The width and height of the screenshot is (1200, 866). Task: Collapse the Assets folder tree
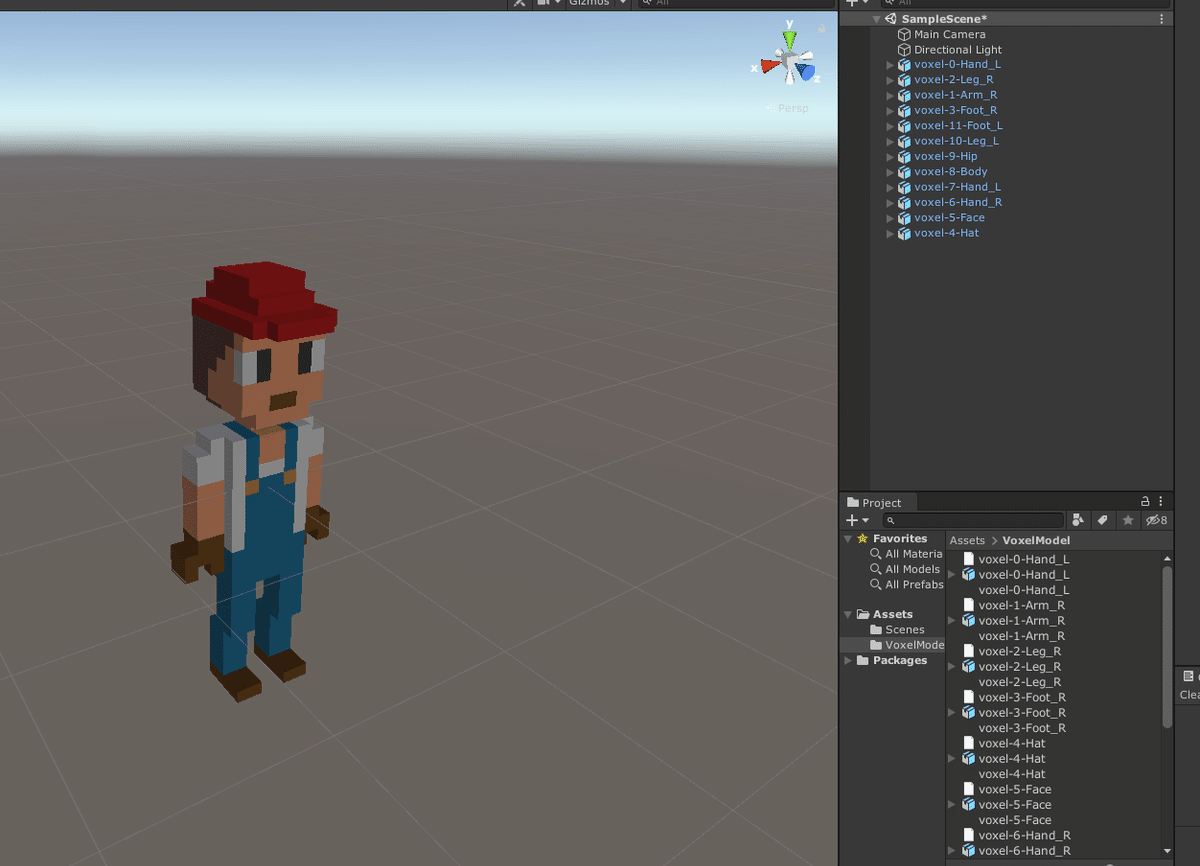pyautogui.click(x=848, y=615)
